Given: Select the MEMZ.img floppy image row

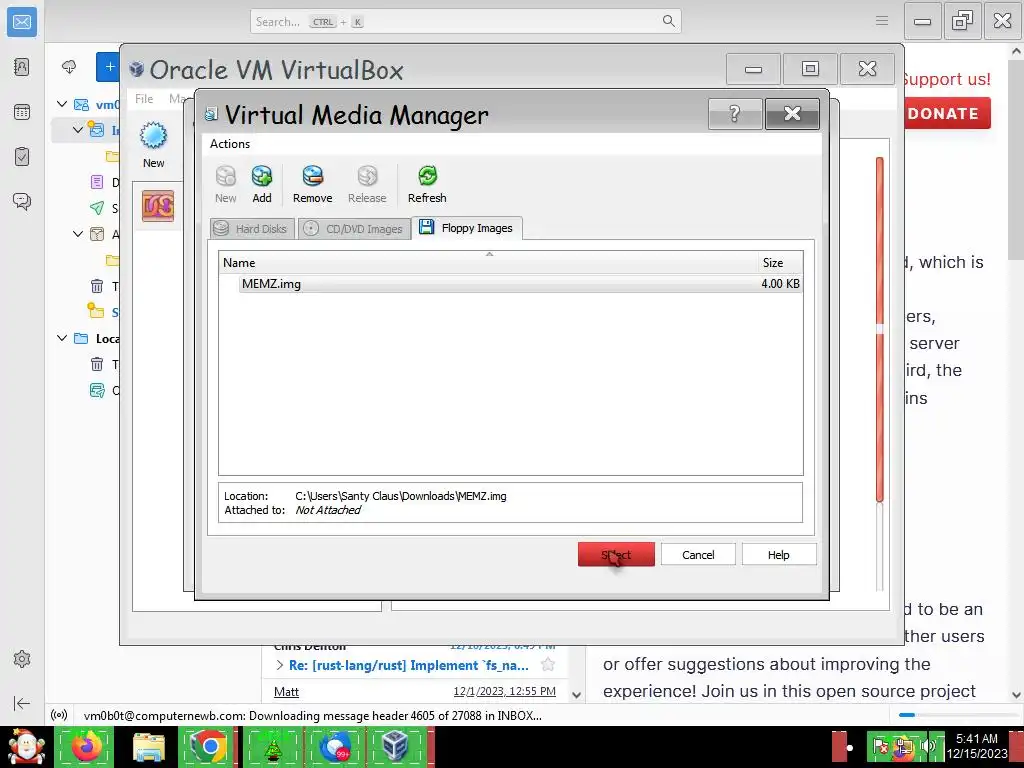Looking at the screenshot, I should click(x=520, y=283).
